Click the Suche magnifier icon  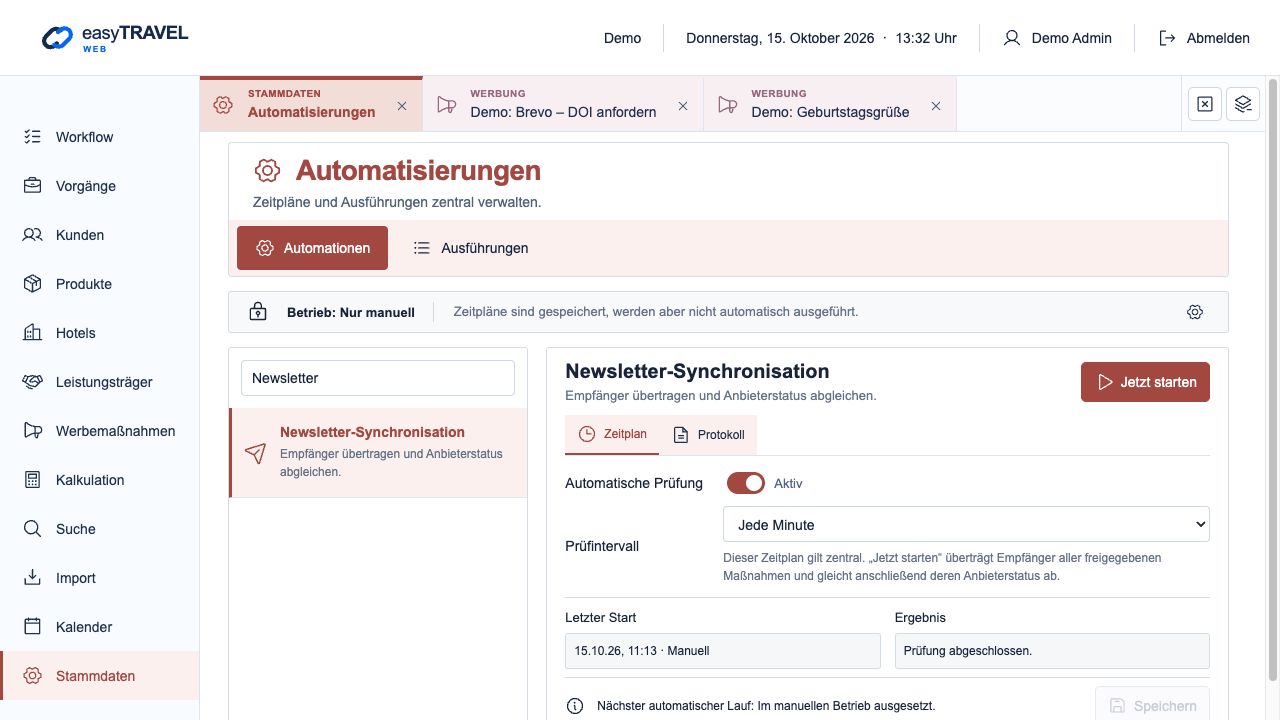[33, 529]
